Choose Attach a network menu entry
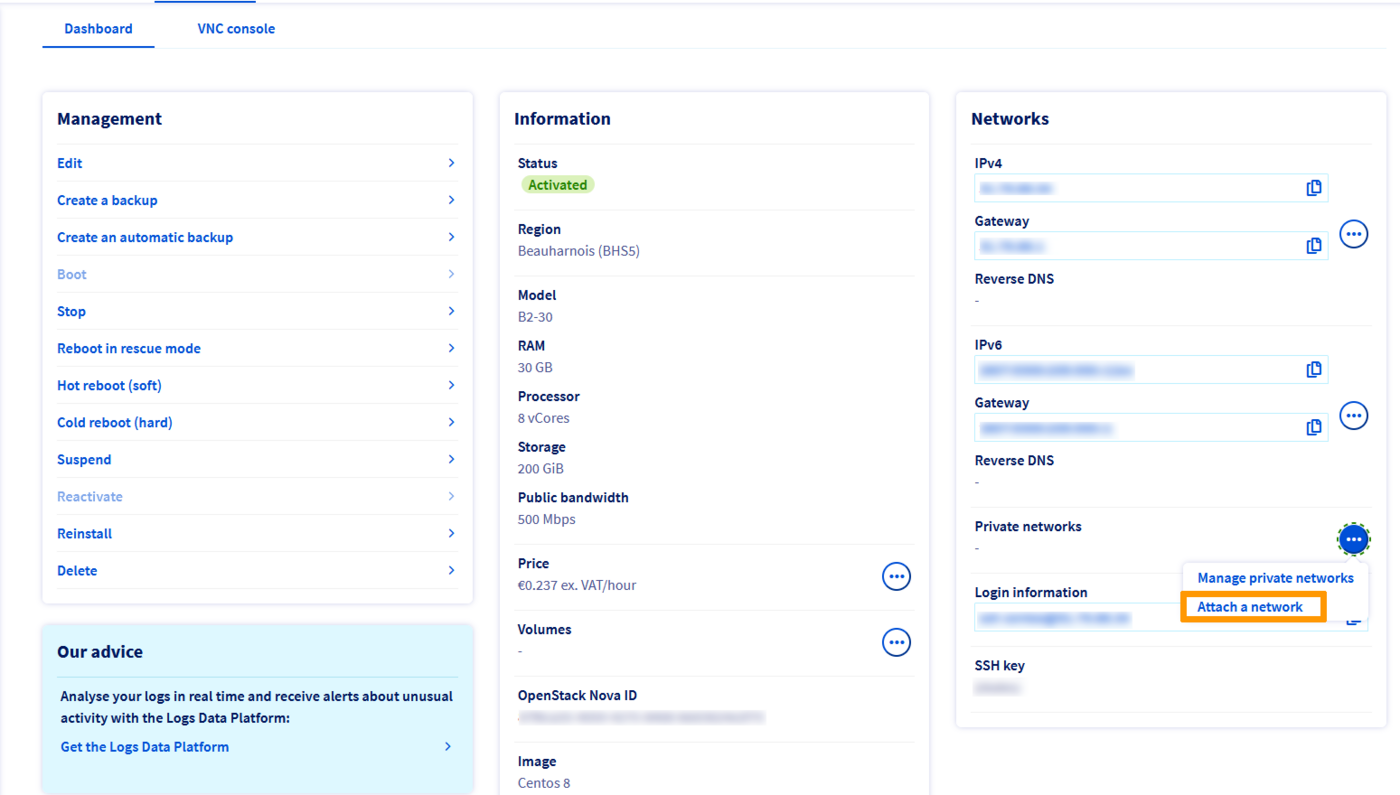This screenshot has width=1400, height=795. (x=1250, y=607)
